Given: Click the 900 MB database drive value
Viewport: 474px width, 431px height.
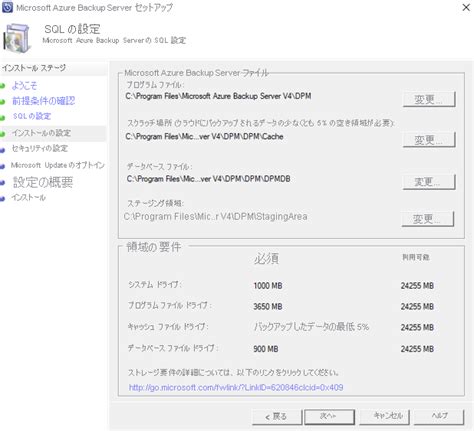Looking at the screenshot, I should point(266,349).
